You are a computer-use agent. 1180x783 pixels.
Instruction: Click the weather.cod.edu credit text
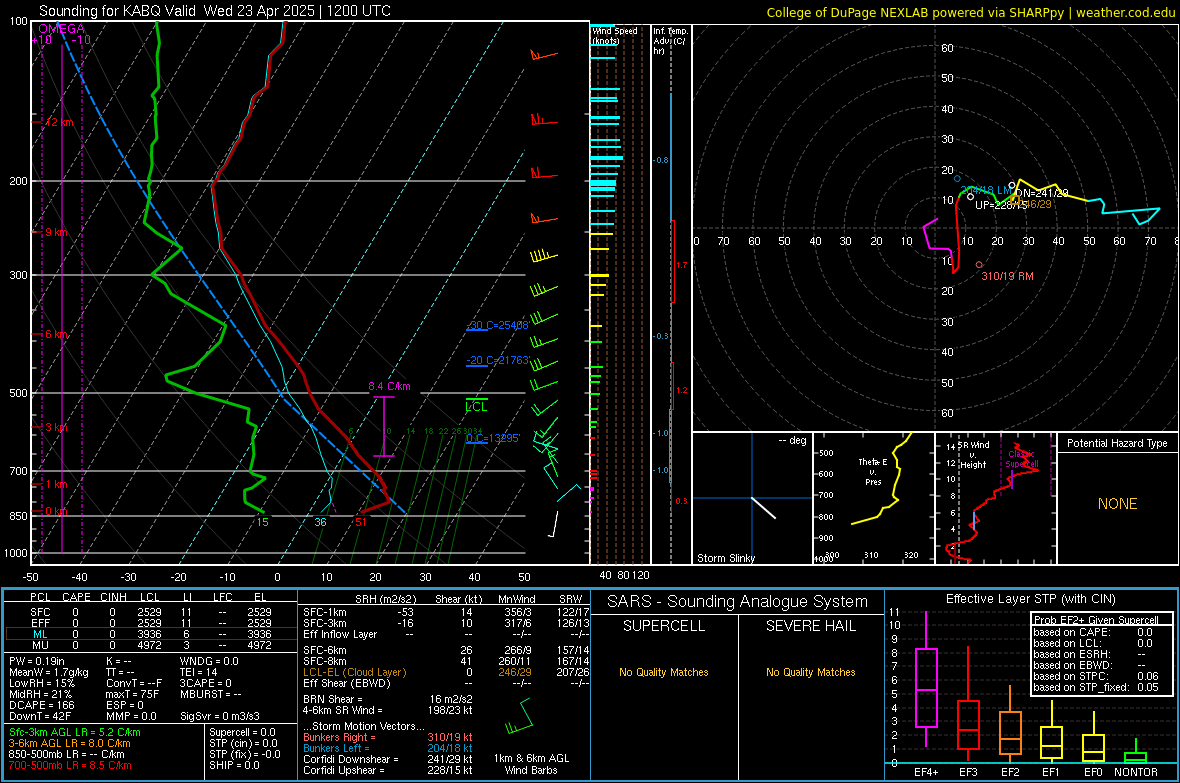[1125, 12]
